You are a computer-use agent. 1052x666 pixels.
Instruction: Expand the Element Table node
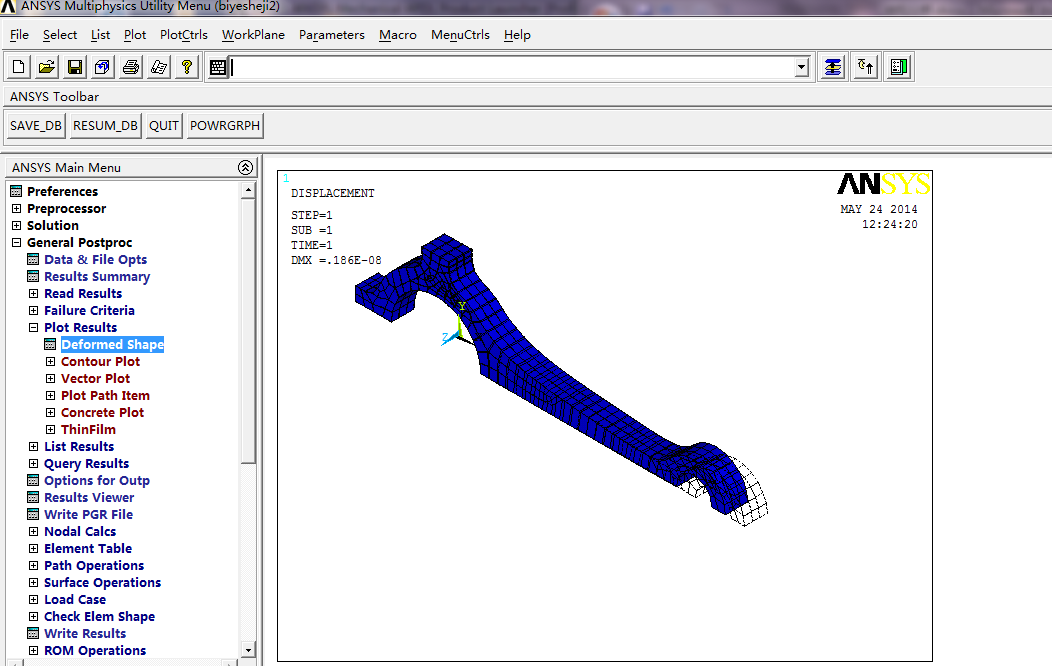click(33, 549)
